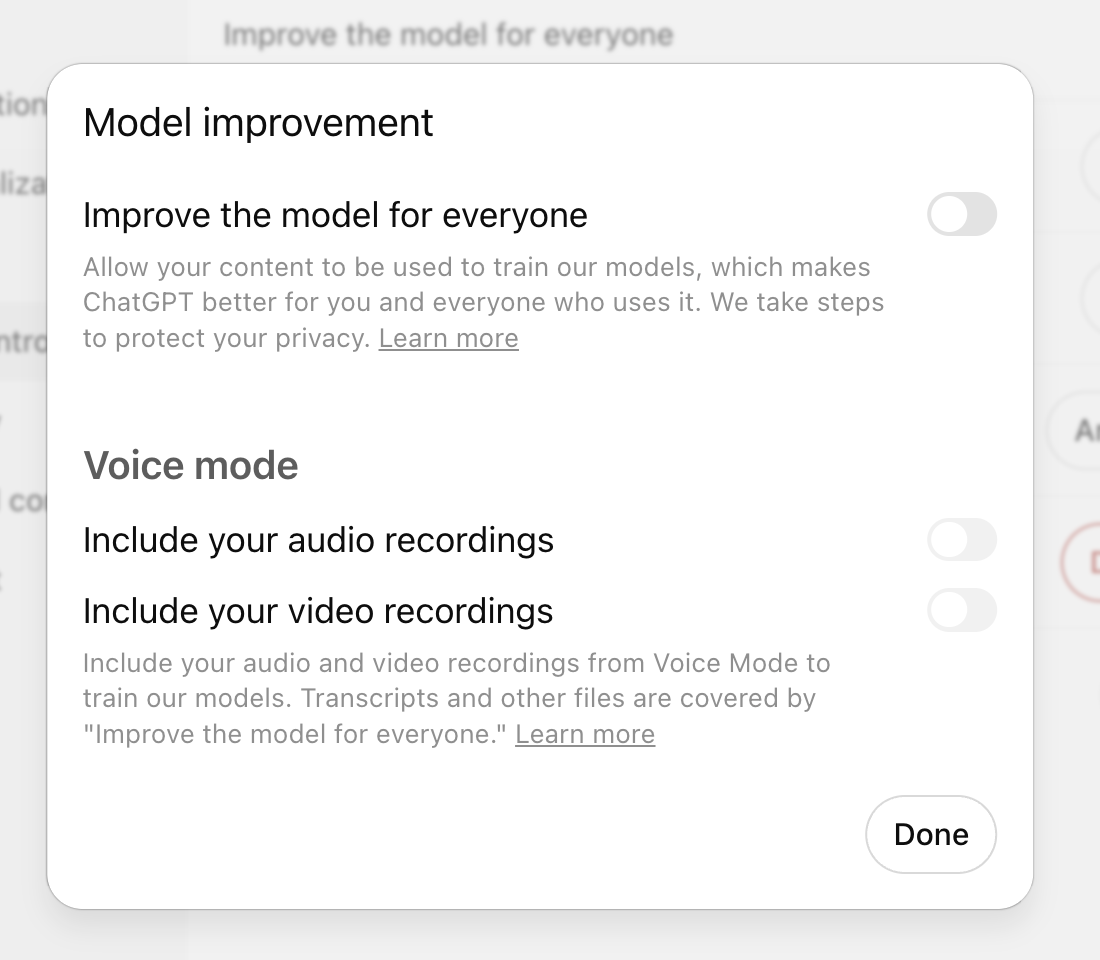Click the Voice mode section heading
The width and height of the screenshot is (1100, 960).
(x=191, y=464)
